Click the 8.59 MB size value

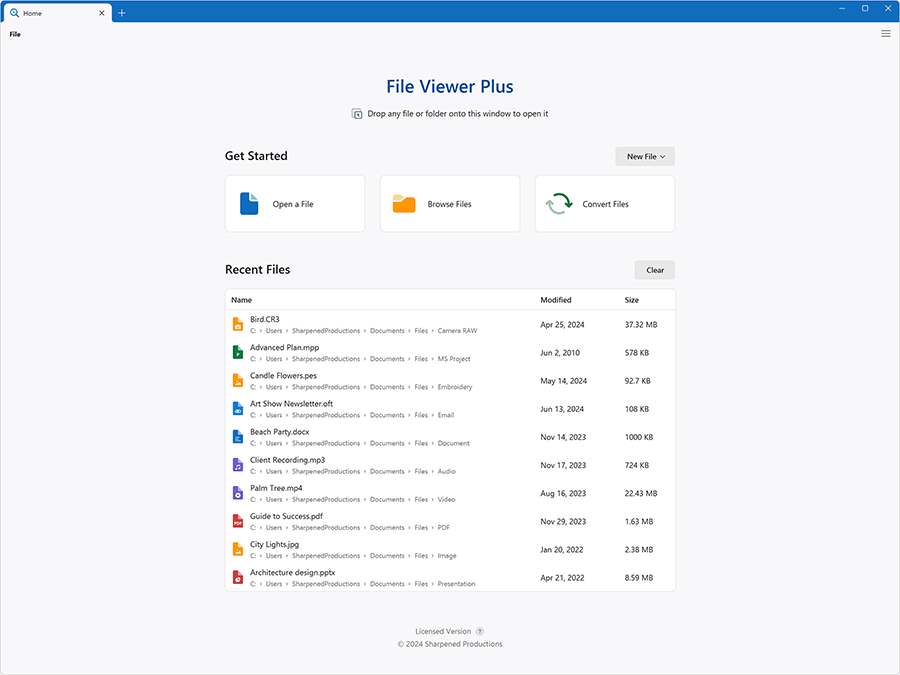[x=638, y=578]
